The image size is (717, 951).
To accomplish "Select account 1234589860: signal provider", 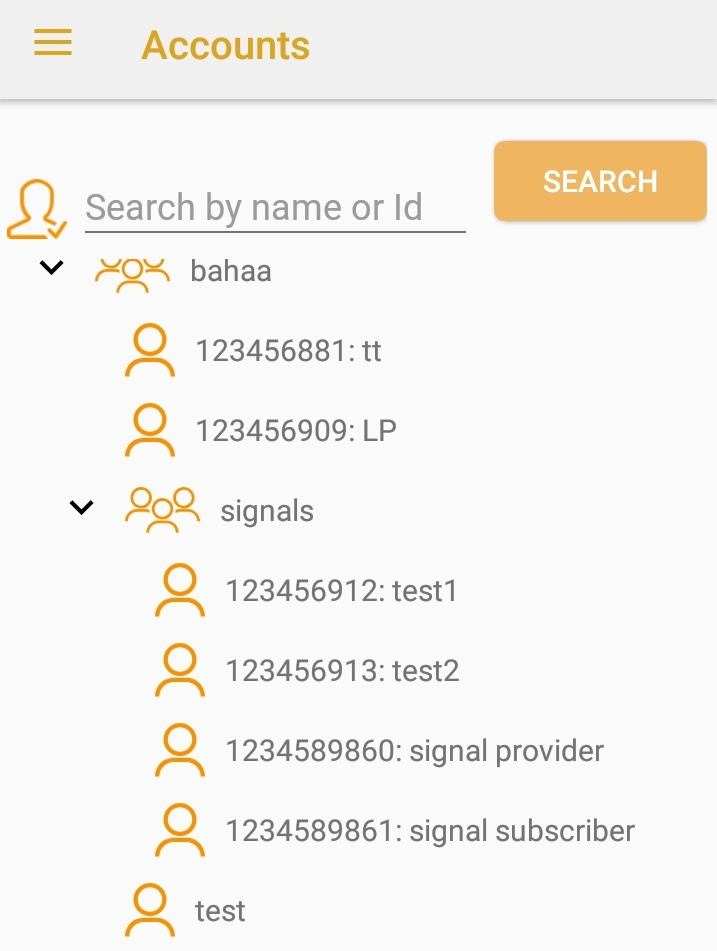I will [x=414, y=751].
